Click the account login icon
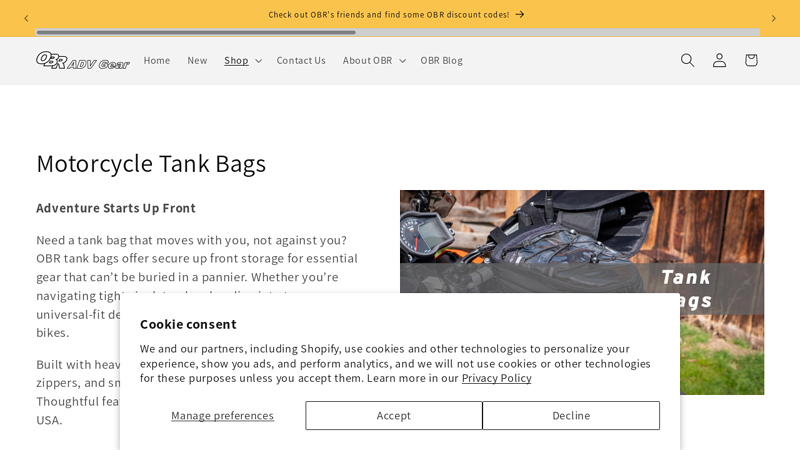800x450 pixels. pyautogui.click(x=719, y=60)
